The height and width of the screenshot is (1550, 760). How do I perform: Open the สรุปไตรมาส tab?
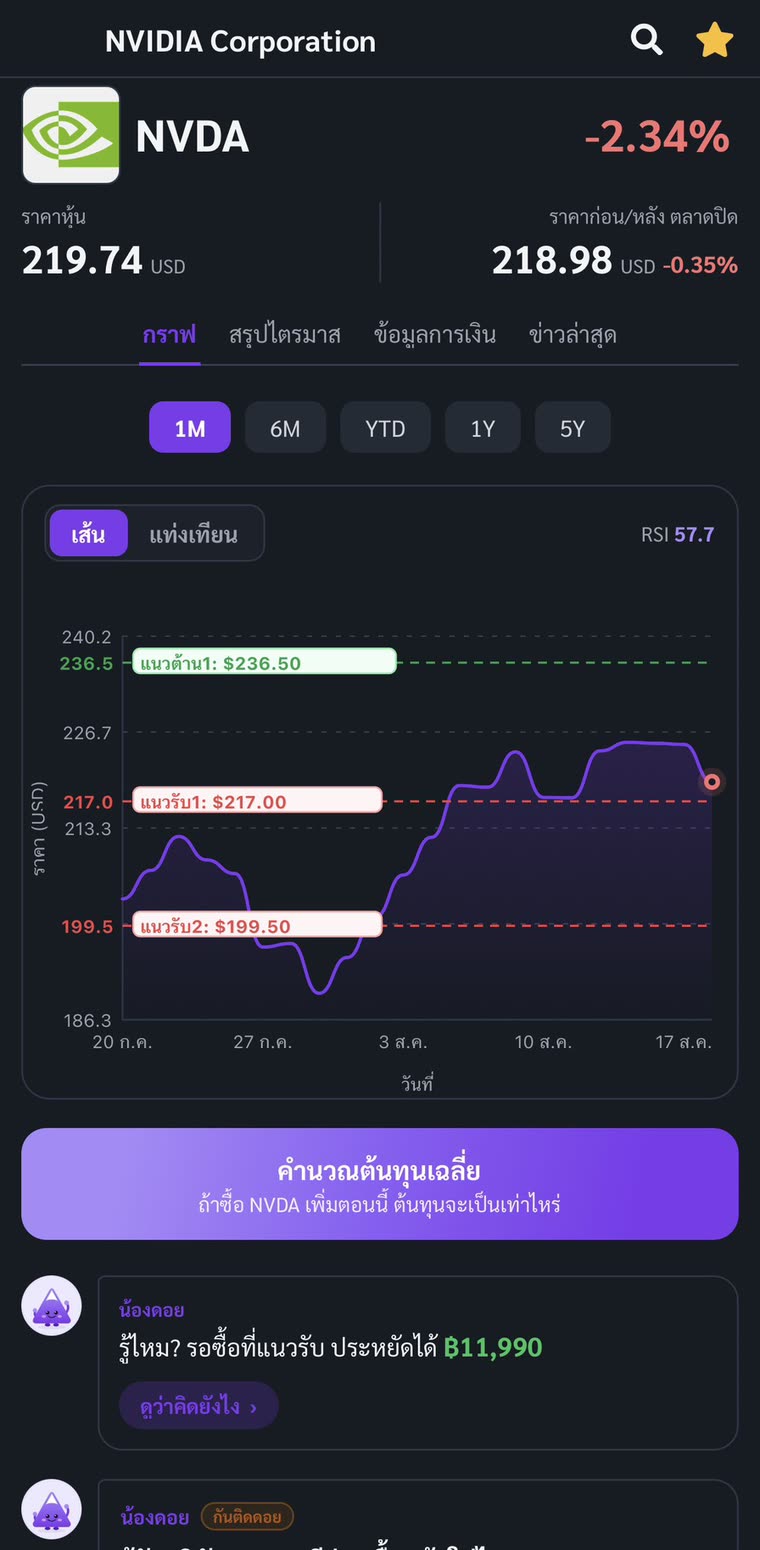285,334
